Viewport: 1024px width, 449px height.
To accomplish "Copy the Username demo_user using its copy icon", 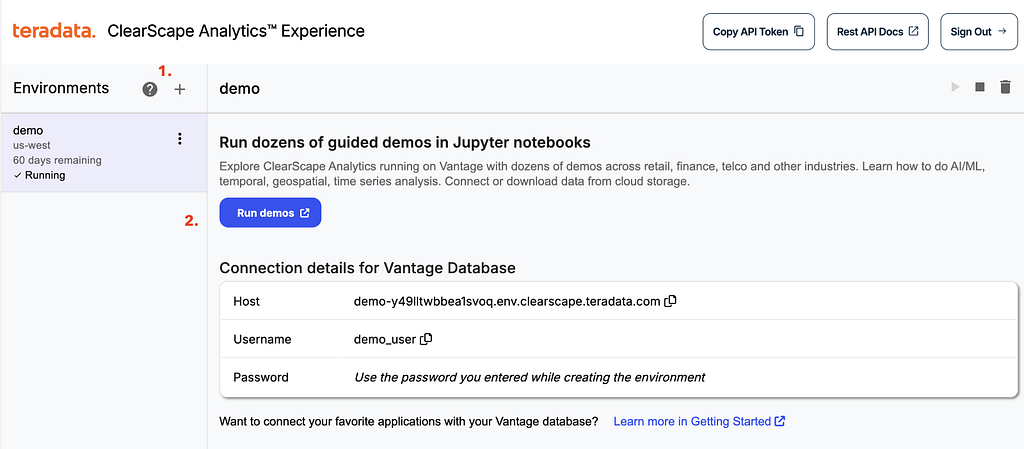I will click(426, 339).
